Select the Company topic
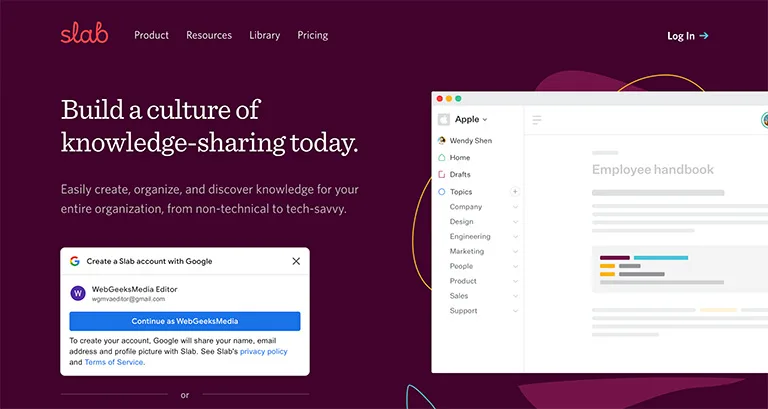The height and width of the screenshot is (409, 768). pyautogui.click(x=466, y=207)
